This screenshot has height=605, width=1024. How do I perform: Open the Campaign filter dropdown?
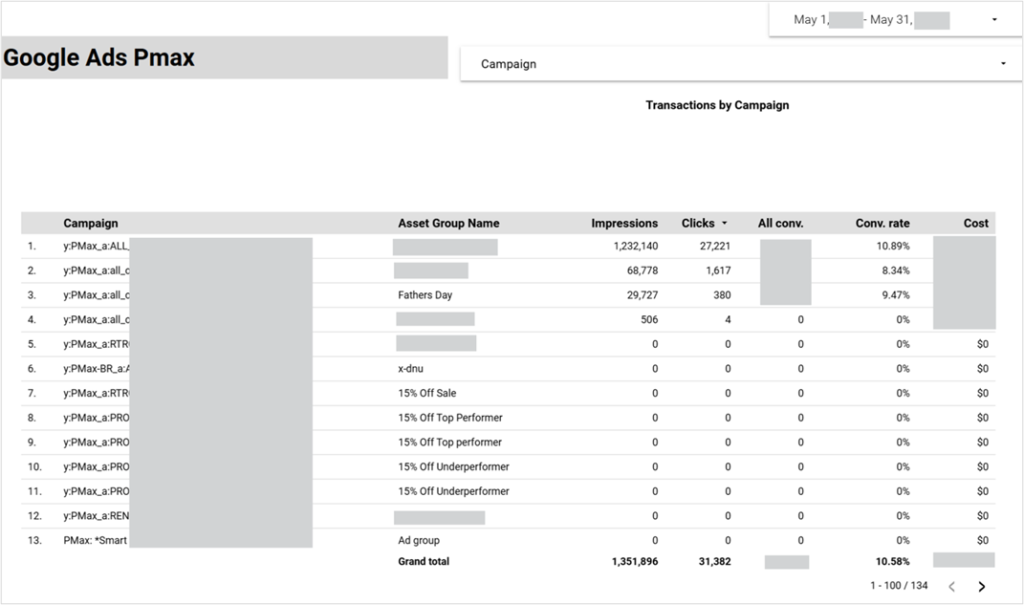pyautogui.click(x=741, y=64)
